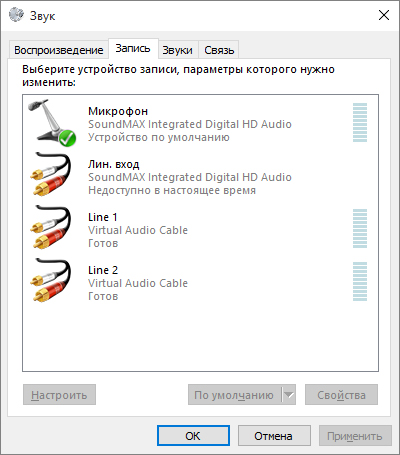Click the Свойства button

coord(341,395)
